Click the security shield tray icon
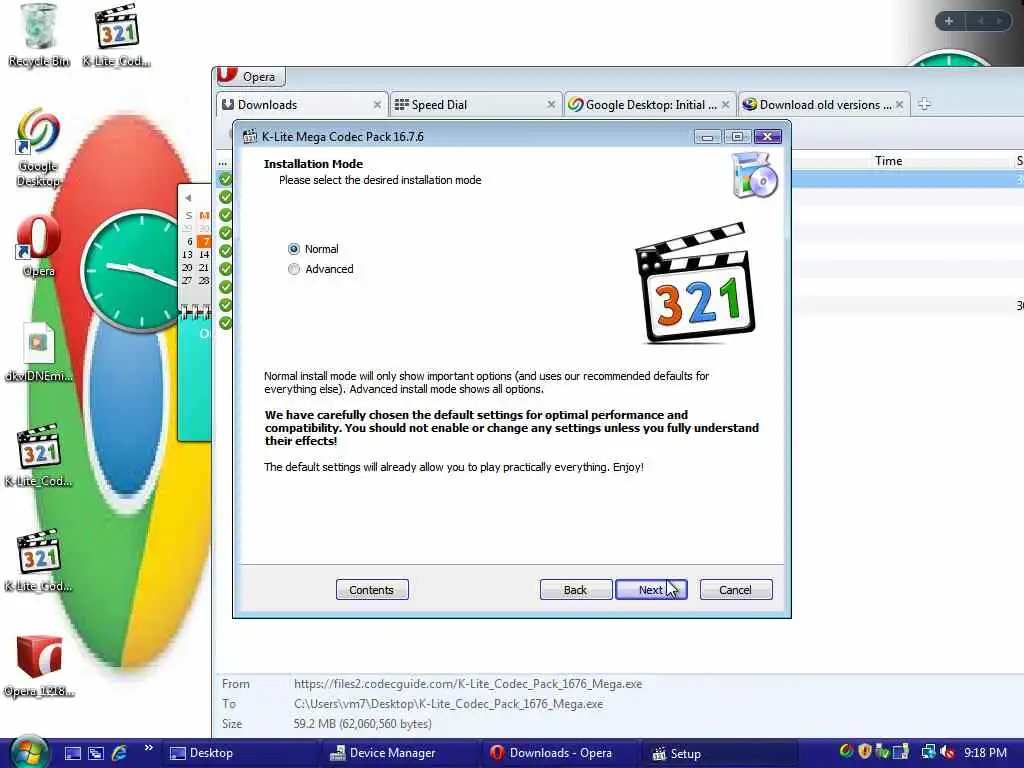Viewport: 1024px width, 768px height. (x=865, y=752)
